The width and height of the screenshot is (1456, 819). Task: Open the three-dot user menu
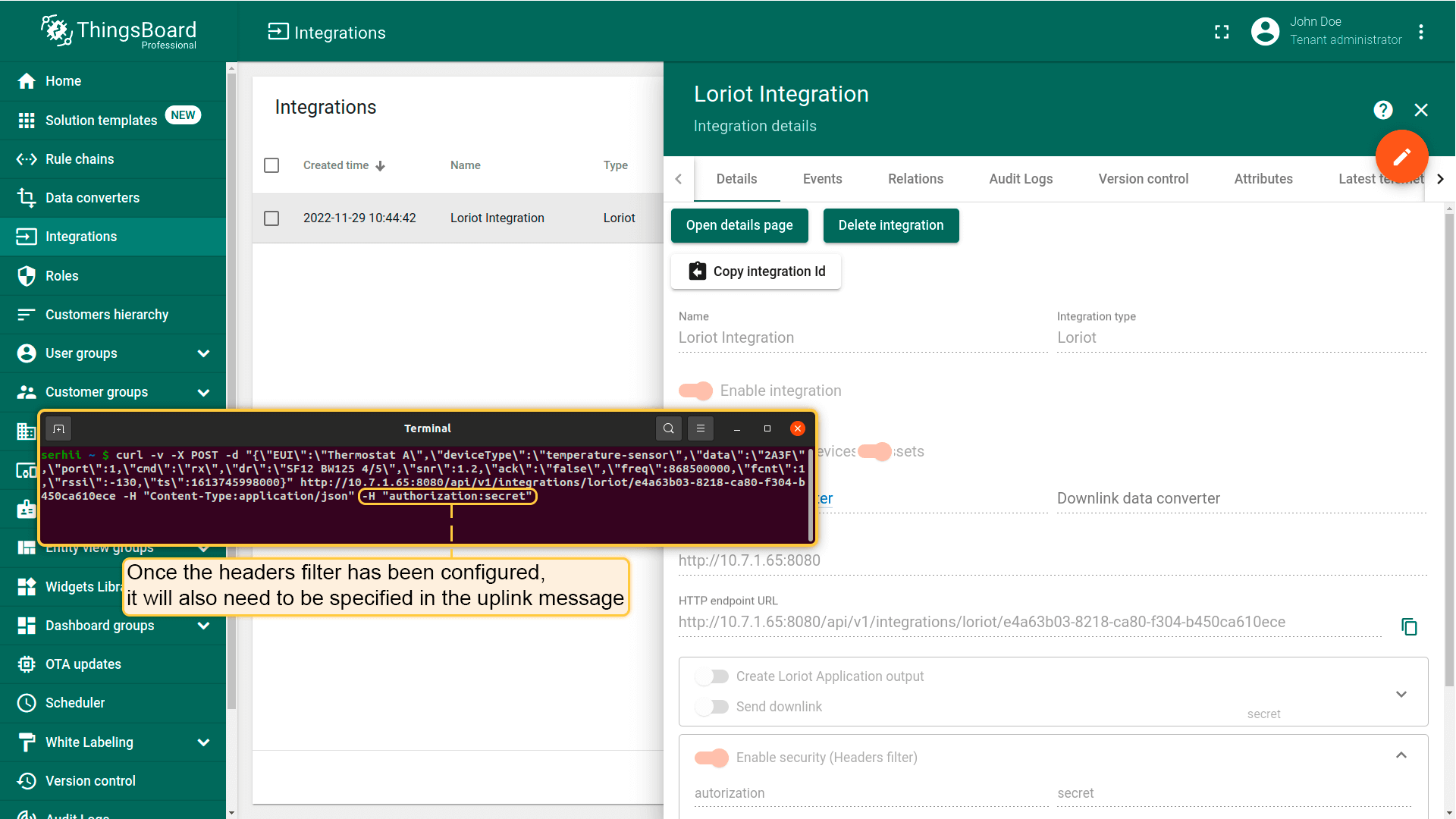[x=1421, y=32]
